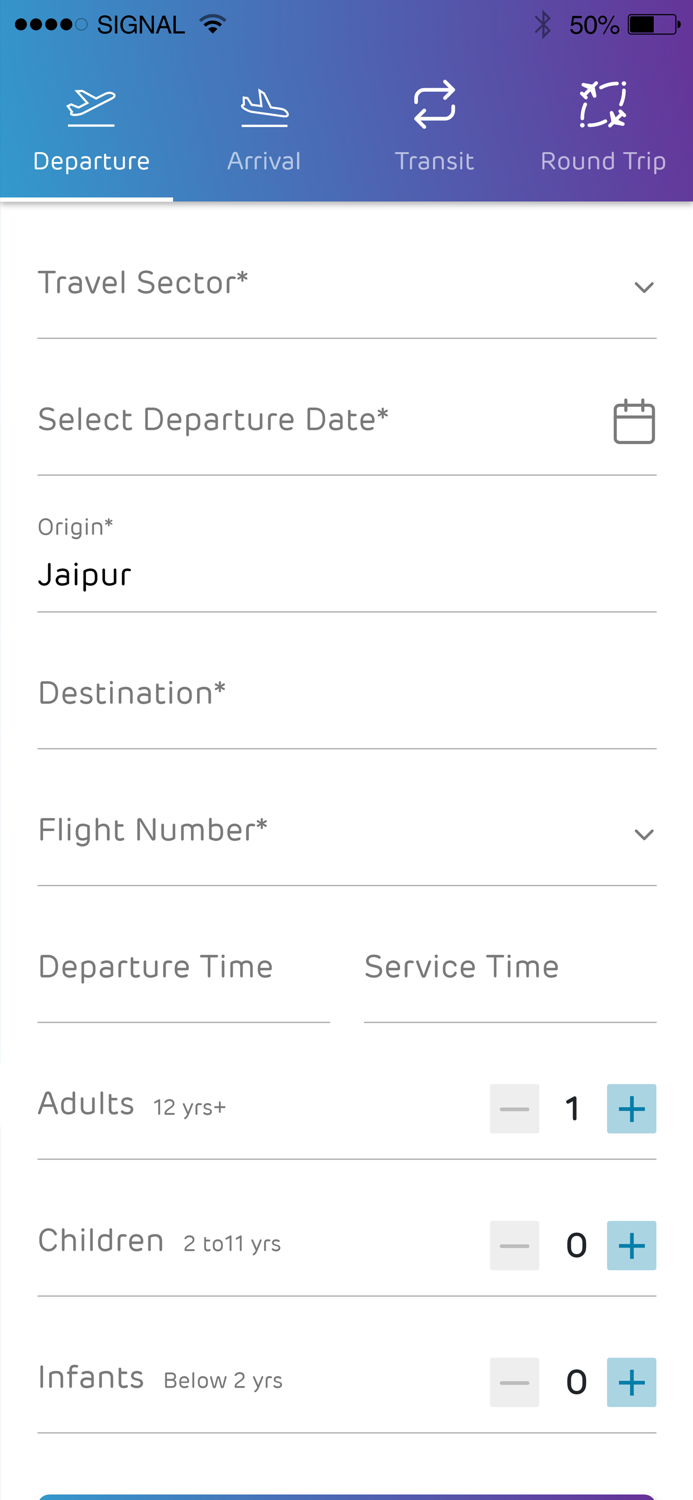Image resolution: width=693 pixels, height=1500 pixels.
Task: Tap the Bluetooth status icon
Action: click(543, 25)
